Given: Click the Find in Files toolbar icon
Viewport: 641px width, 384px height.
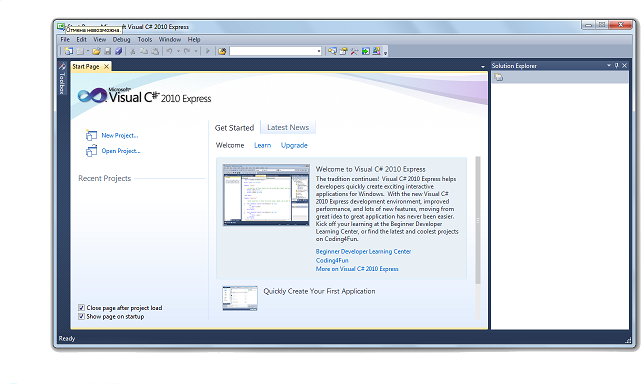Looking at the screenshot, I should pyautogui.click(x=222, y=51).
